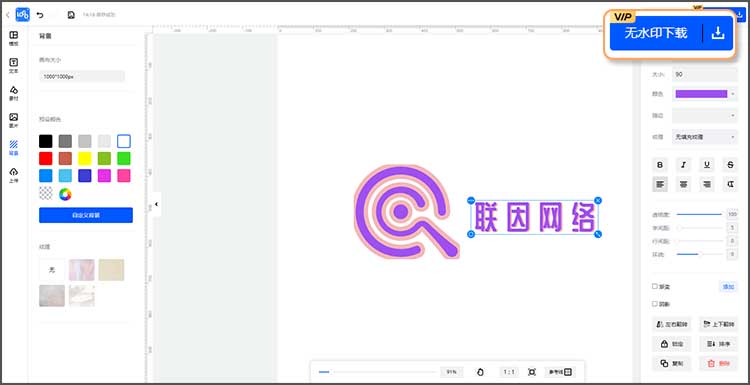
Task: Toggle the 参考线 guidelines button
Action: tap(560, 372)
